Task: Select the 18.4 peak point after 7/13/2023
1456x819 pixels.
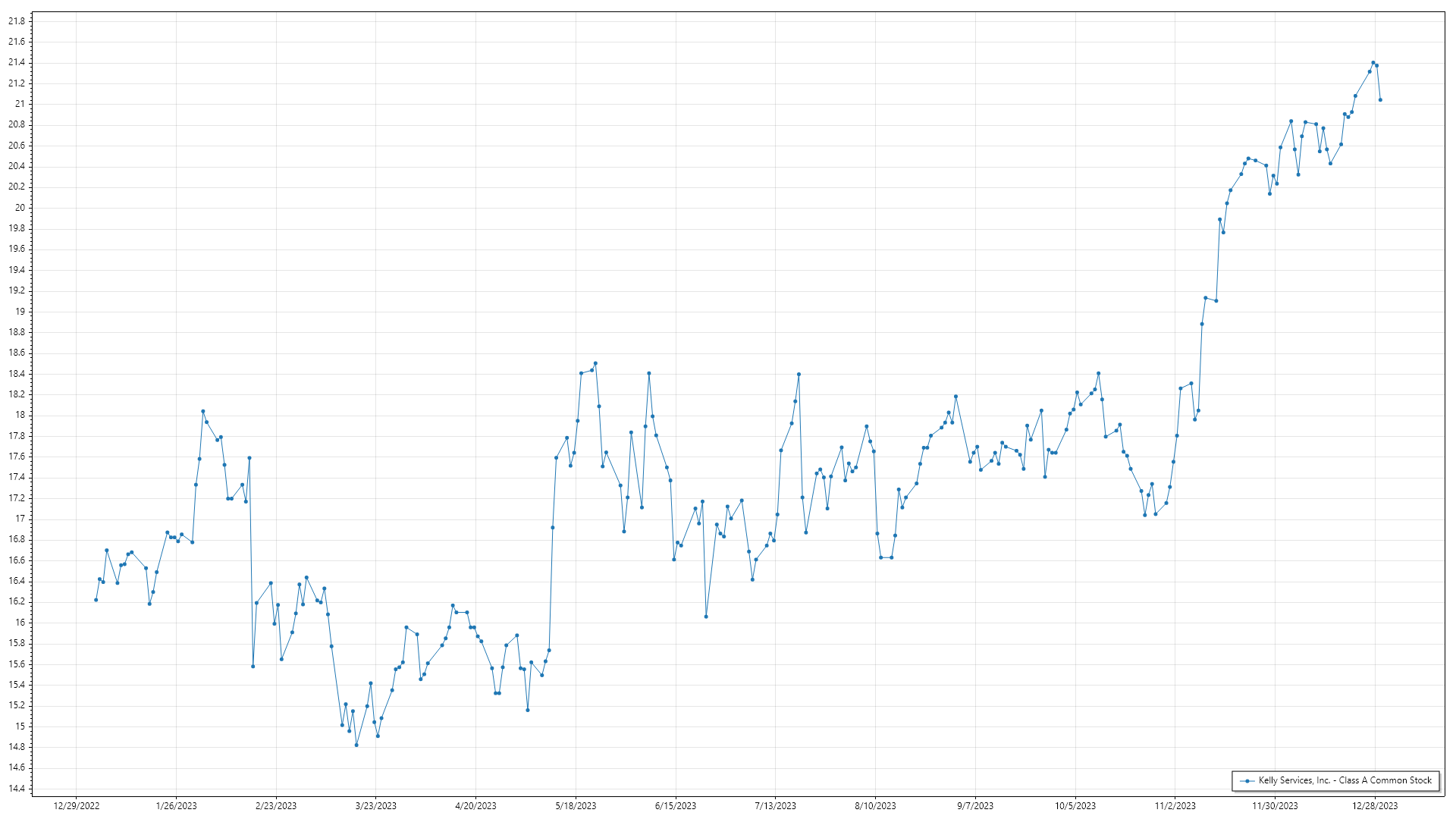Action: click(x=799, y=375)
